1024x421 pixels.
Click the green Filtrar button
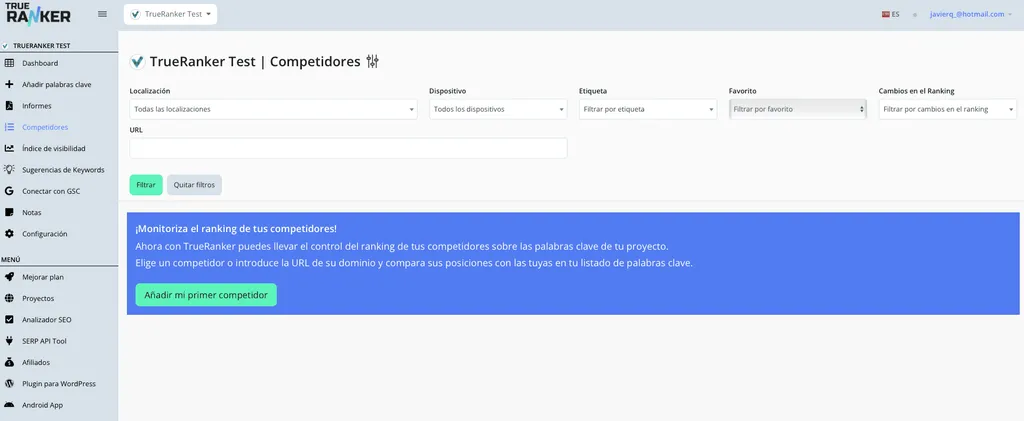(x=146, y=185)
